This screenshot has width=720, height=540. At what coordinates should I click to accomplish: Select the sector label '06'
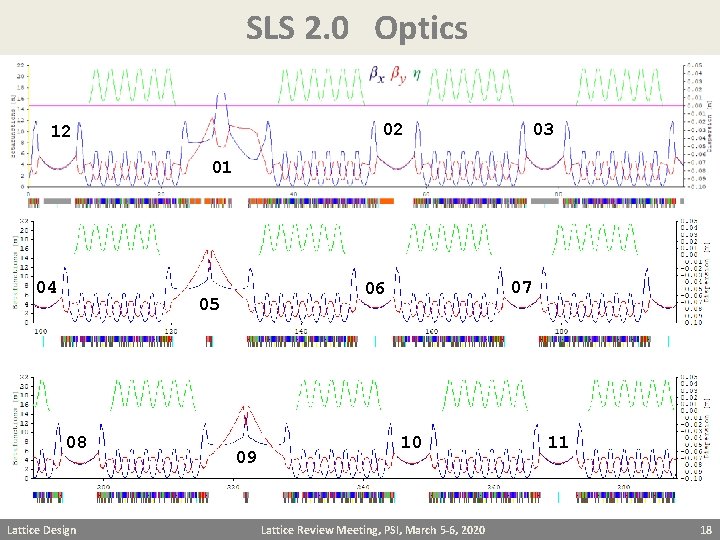[375, 288]
